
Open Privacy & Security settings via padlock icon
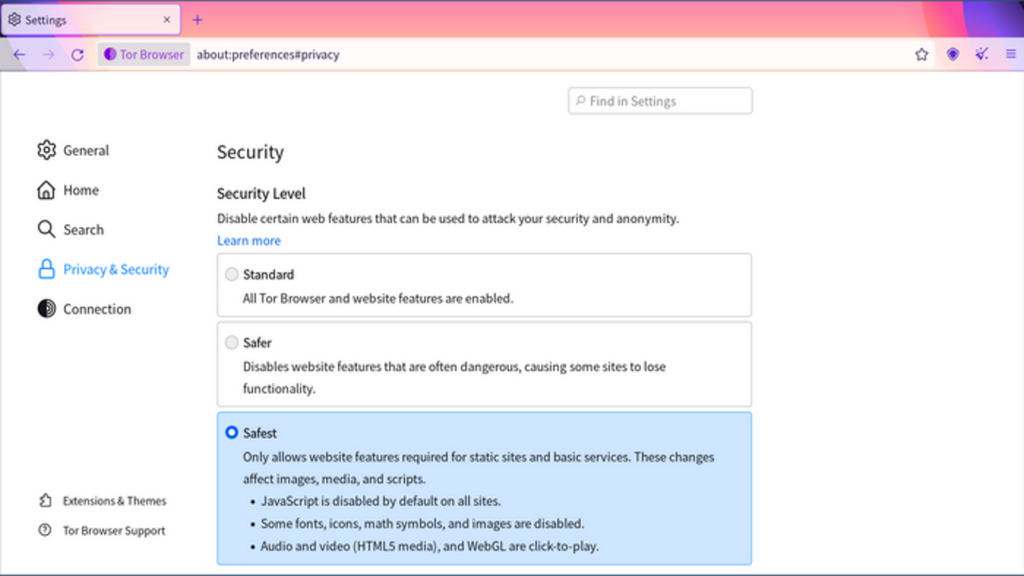46,269
